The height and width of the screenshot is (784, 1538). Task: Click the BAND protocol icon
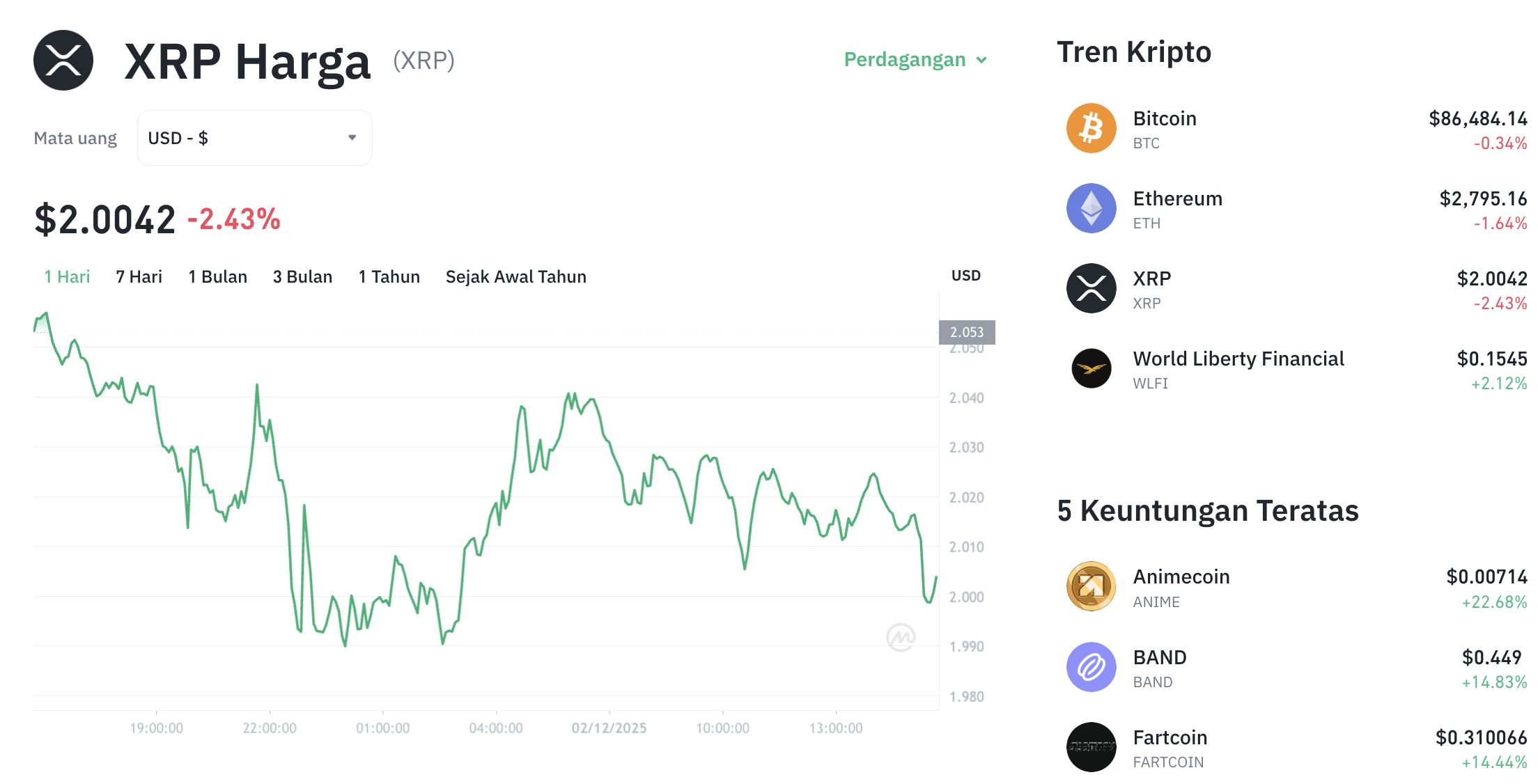[1091, 667]
